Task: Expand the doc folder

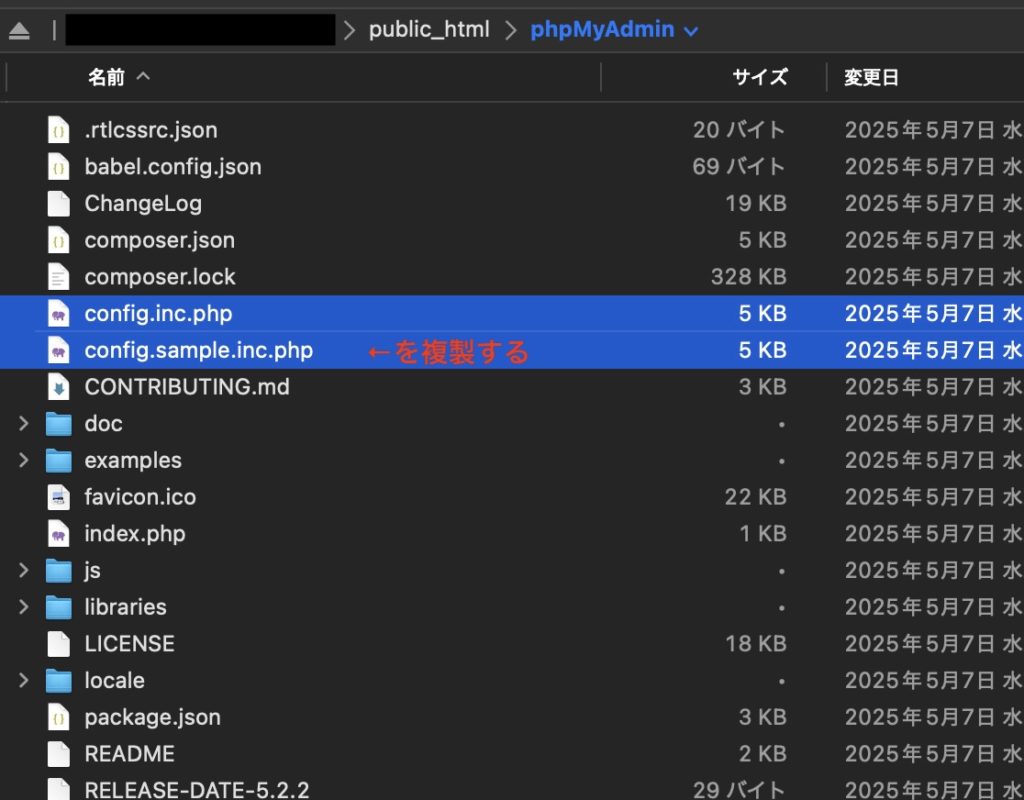Action: tap(23, 424)
